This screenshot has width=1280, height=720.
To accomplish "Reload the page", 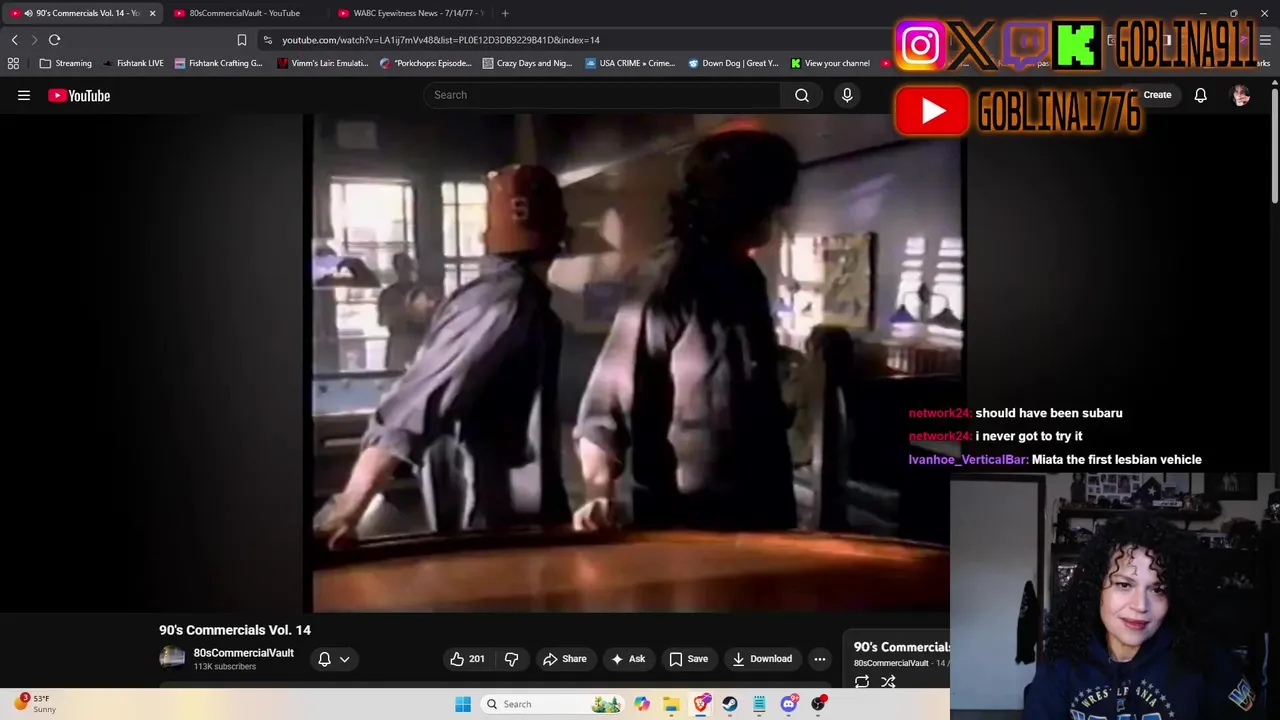I will [x=54, y=40].
